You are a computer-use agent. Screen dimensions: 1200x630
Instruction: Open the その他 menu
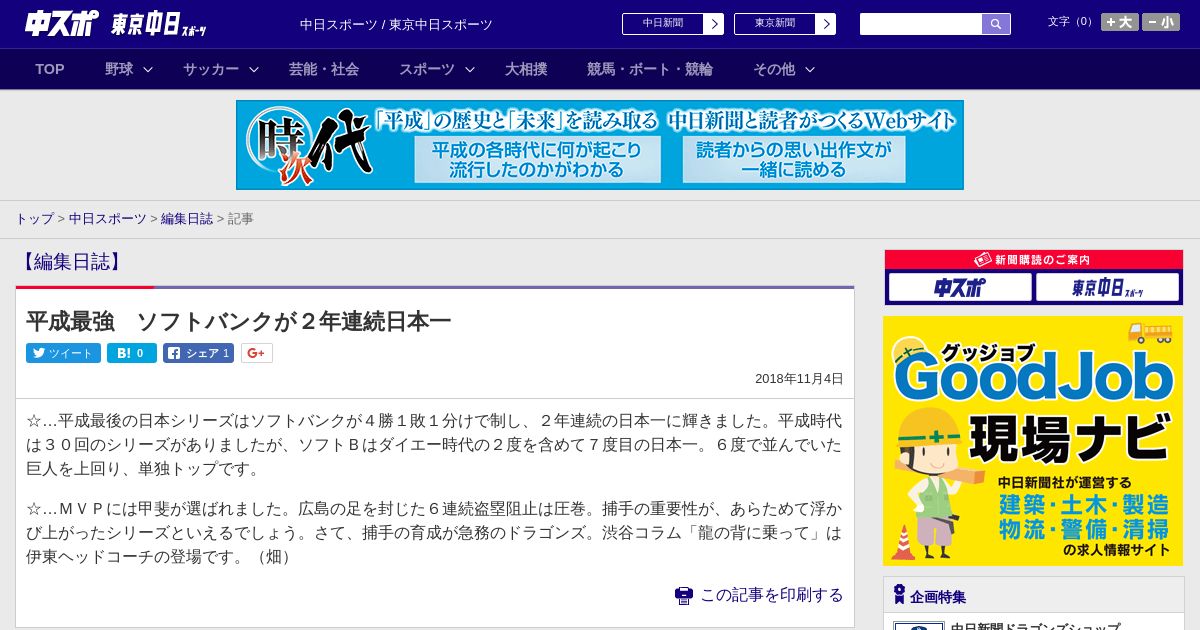tap(774, 69)
